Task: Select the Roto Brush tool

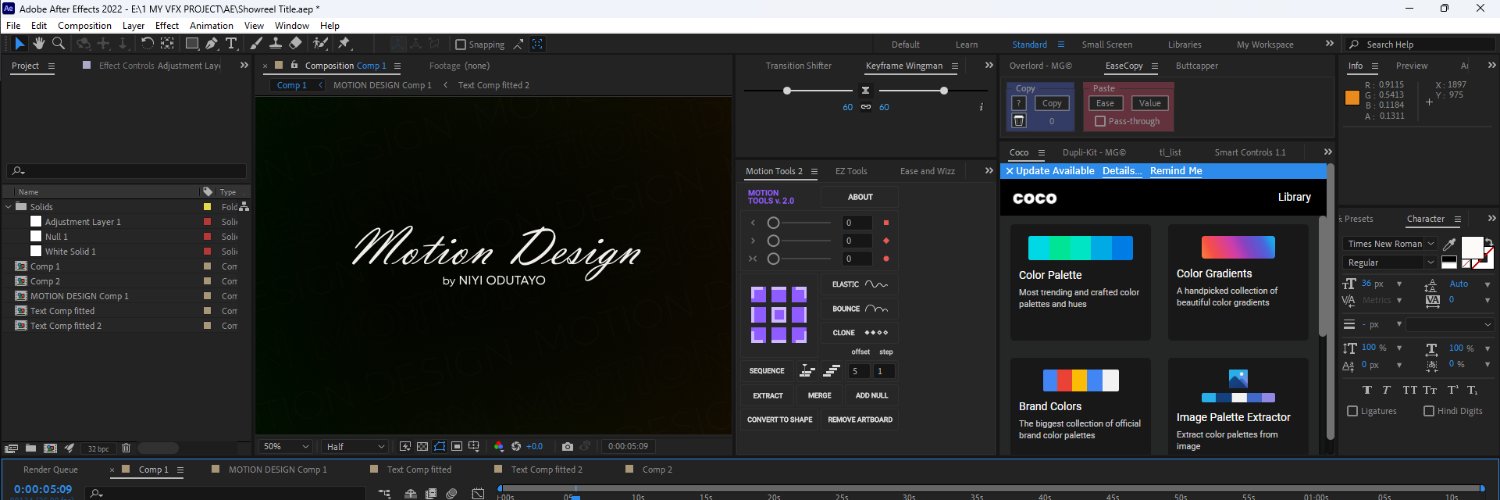Action: tap(321, 44)
